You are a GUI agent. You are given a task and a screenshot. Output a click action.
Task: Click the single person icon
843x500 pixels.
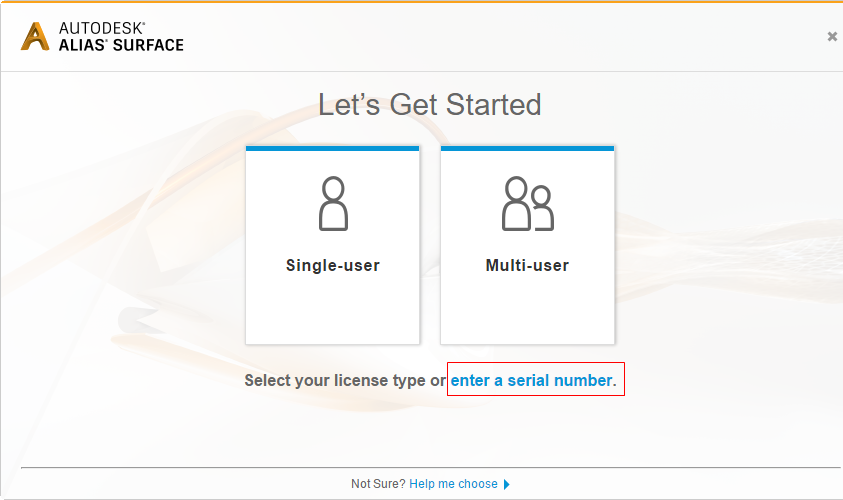333,204
